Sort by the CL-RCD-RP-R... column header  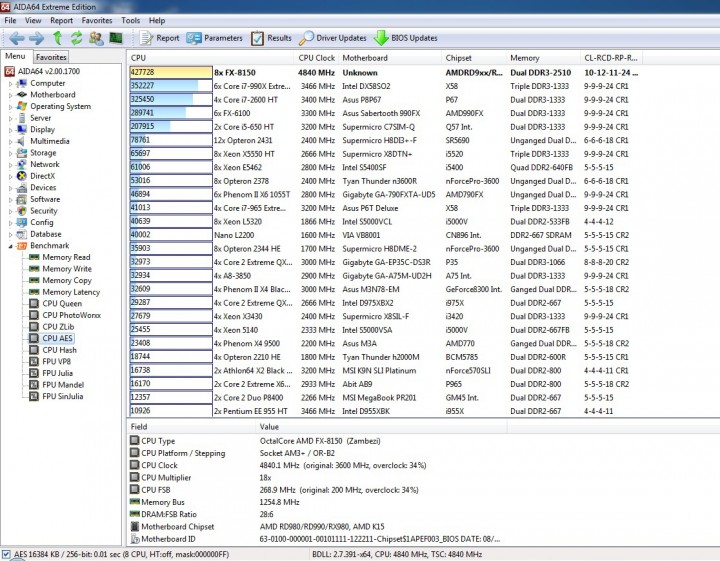coord(611,58)
